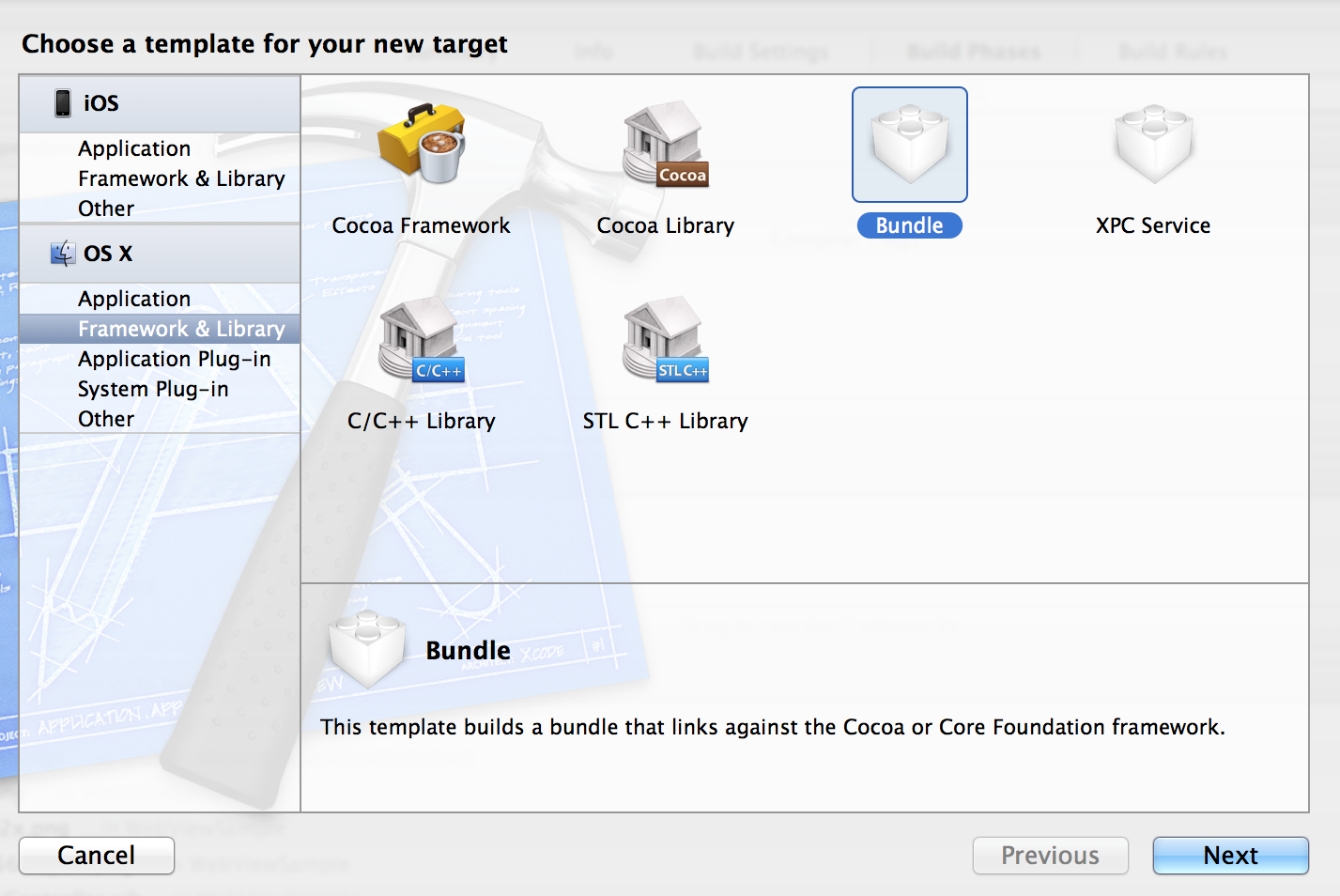This screenshot has width=1340, height=896.
Task: Click the Bundle heading in the description pane
Action: tap(468, 650)
